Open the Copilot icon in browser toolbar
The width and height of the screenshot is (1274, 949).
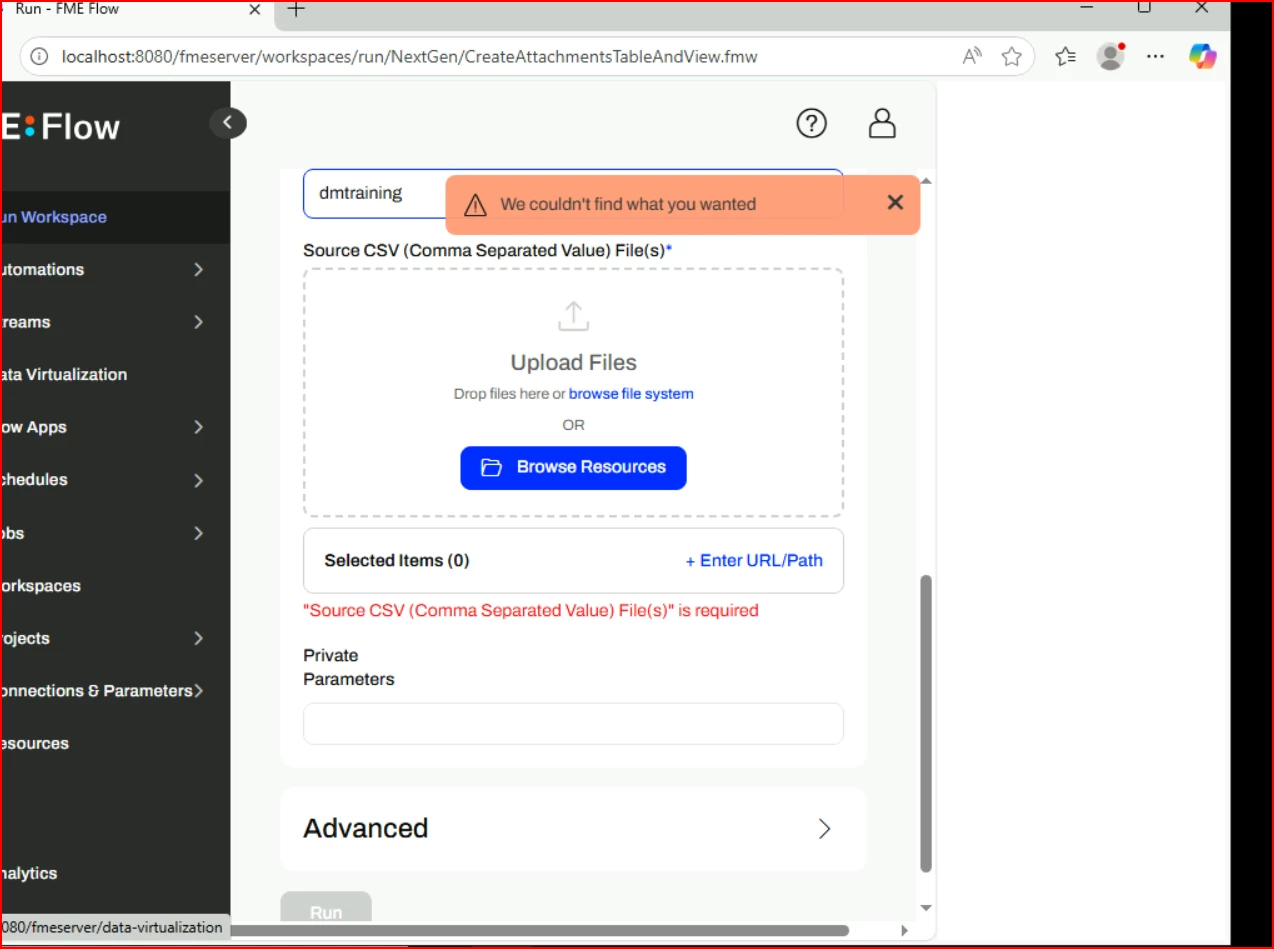pos(1202,56)
